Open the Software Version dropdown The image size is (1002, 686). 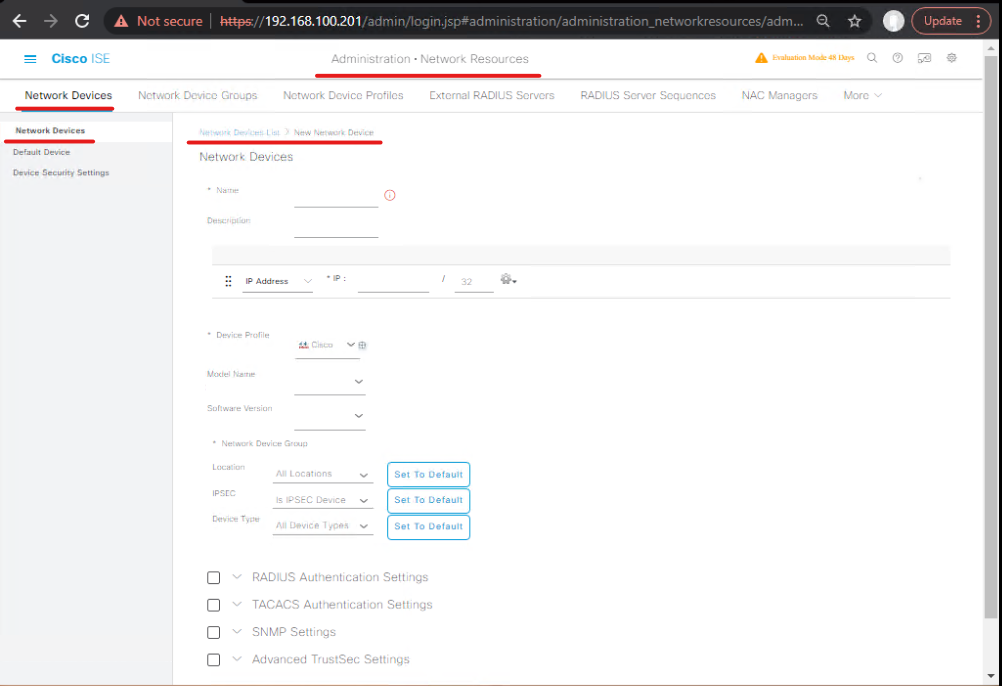tap(330, 416)
